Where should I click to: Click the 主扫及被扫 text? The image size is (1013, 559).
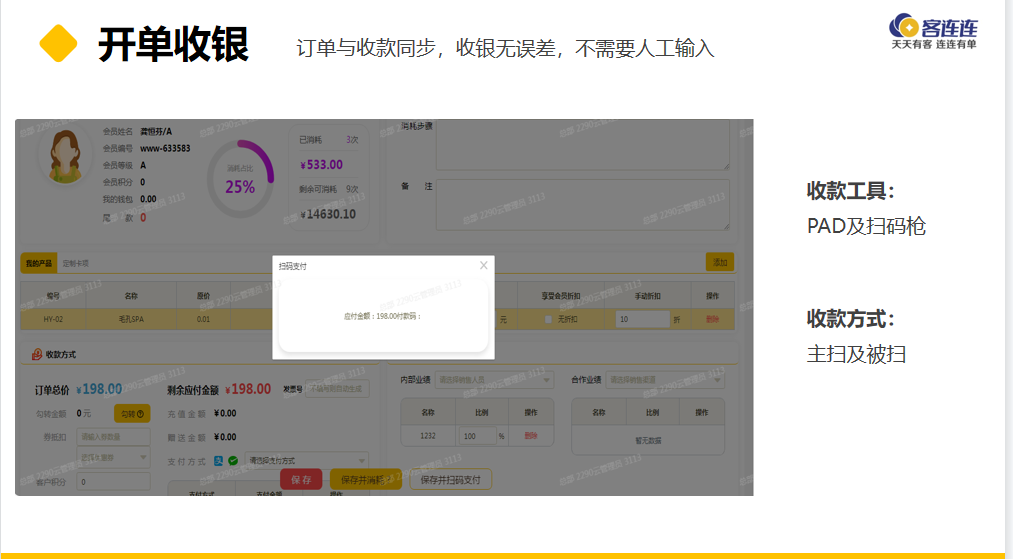[x=857, y=354]
